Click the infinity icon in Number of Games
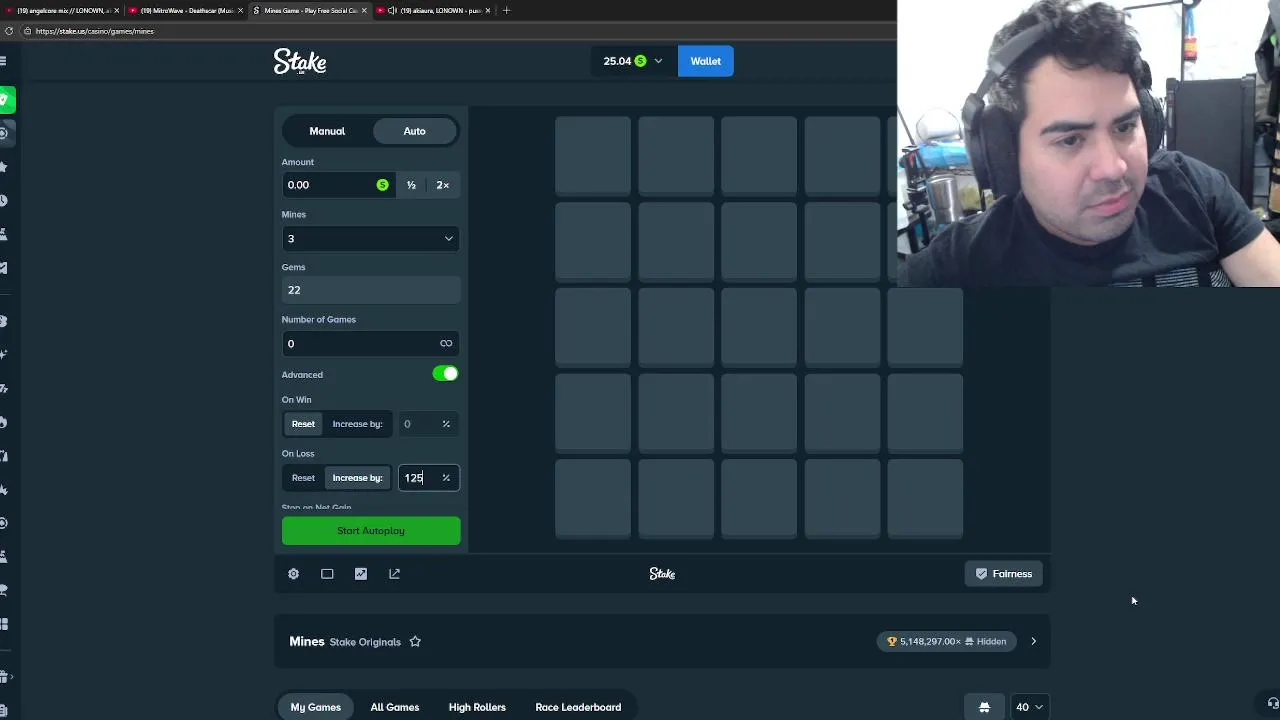The image size is (1280, 720). 446,343
